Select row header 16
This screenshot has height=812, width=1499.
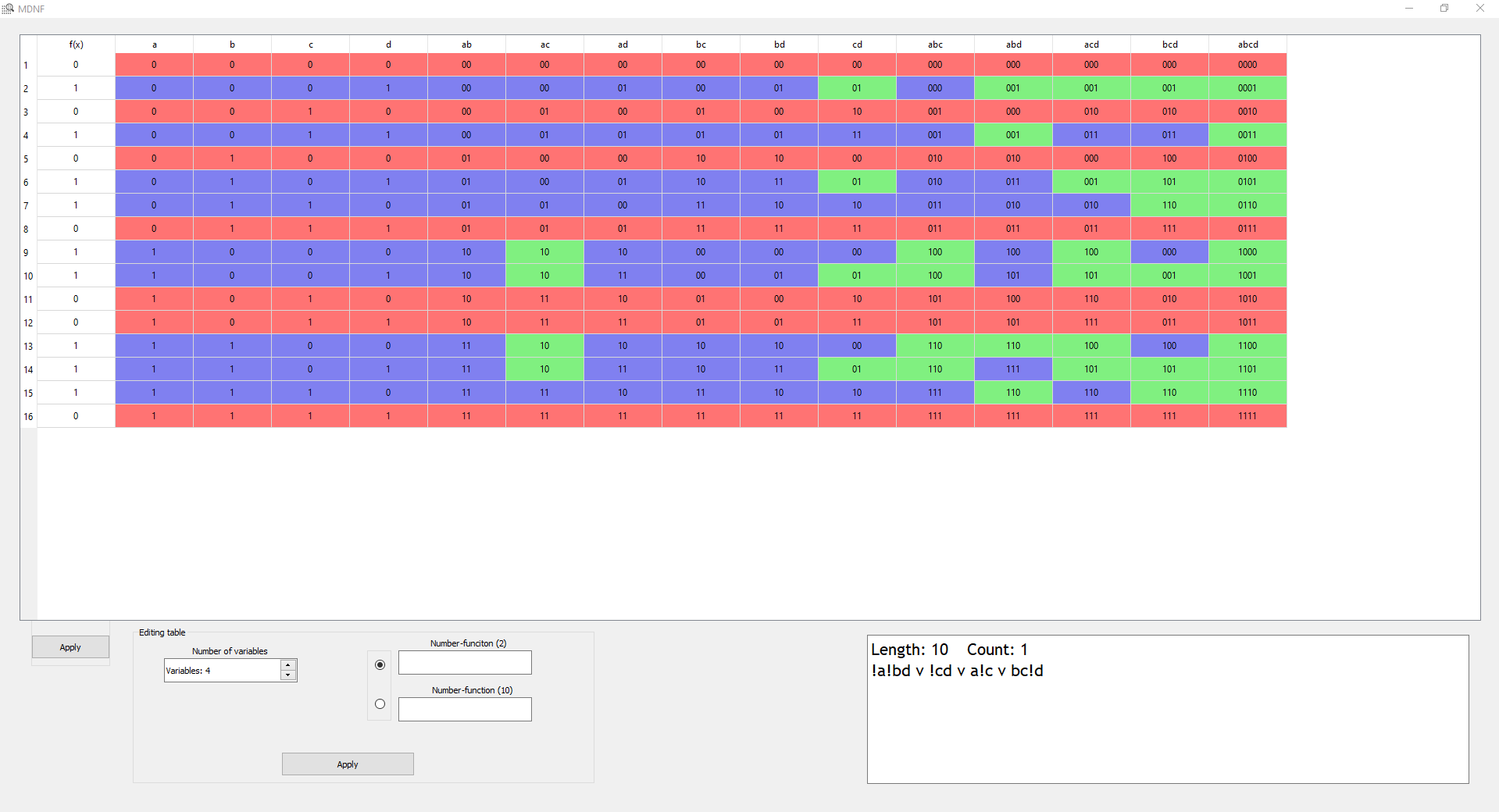[x=28, y=416]
